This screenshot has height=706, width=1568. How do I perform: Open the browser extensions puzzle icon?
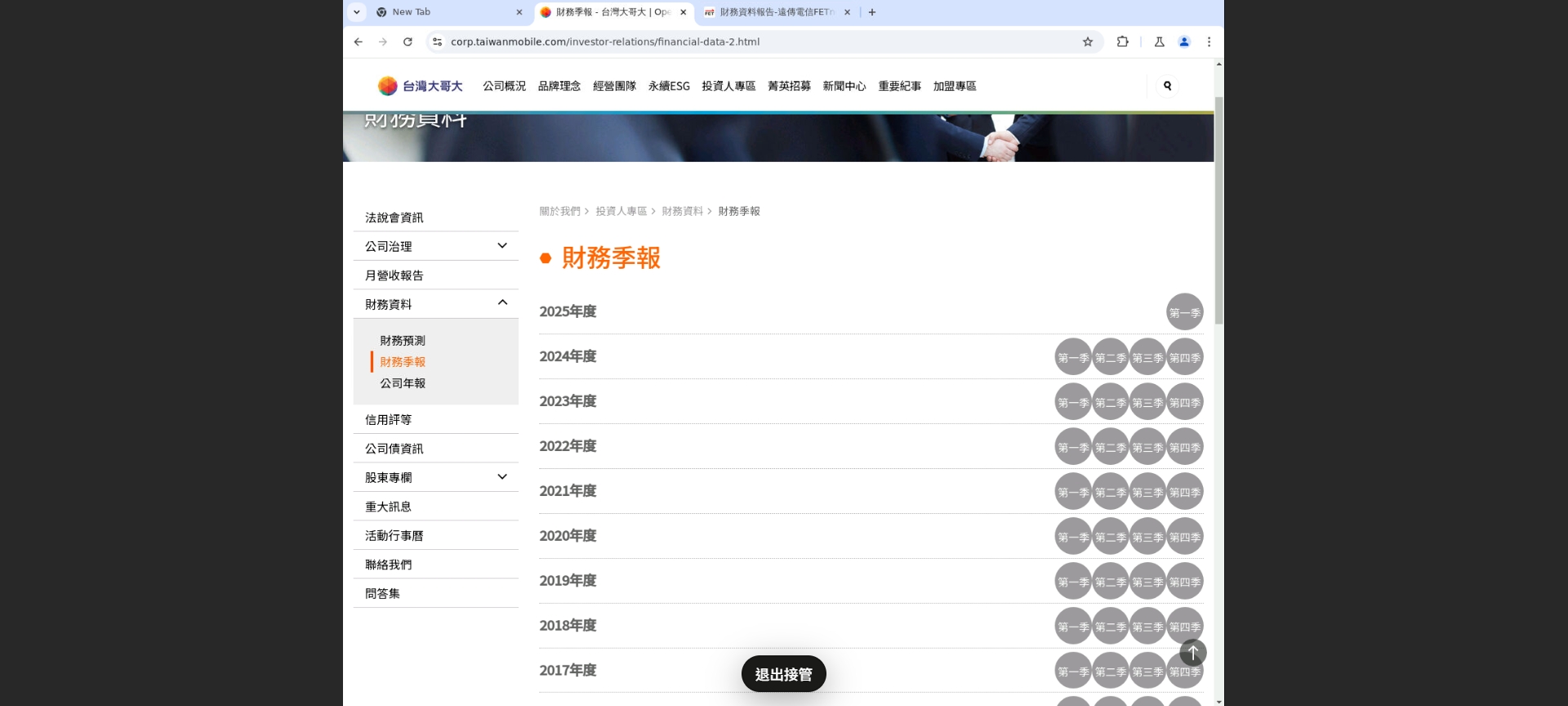pos(1122,42)
